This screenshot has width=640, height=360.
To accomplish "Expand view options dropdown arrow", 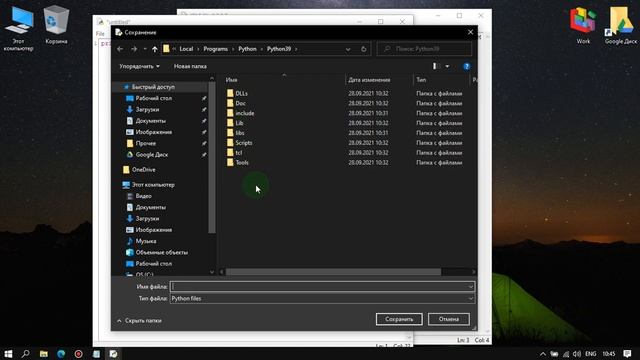I will click(x=447, y=66).
